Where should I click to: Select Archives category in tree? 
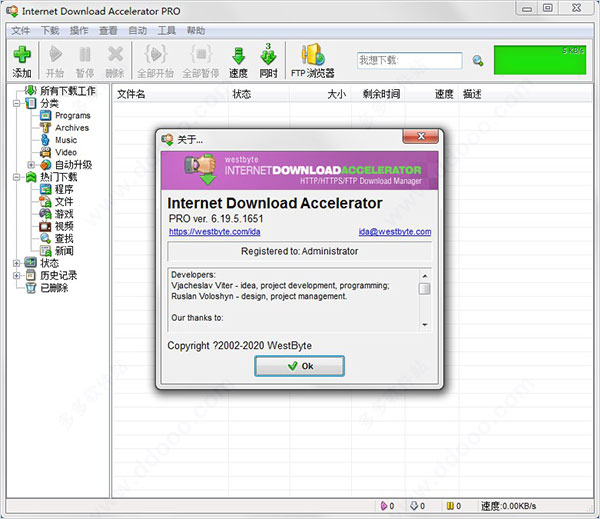pyautogui.click(x=72, y=128)
